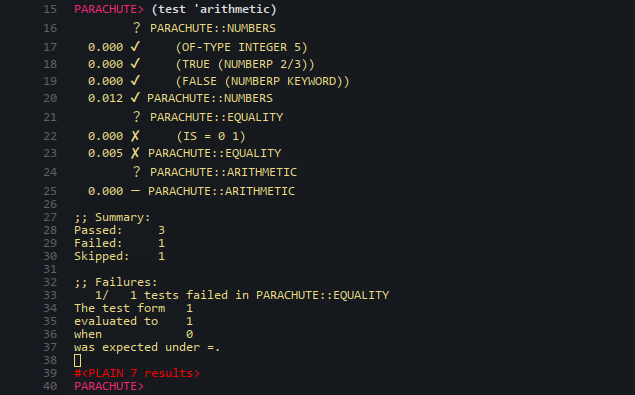Screen dimensions: 635x395
Task: Click the question mark before PARACHUTE::EQUALITY
Action: pyautogui.click(x=136, y=117)
